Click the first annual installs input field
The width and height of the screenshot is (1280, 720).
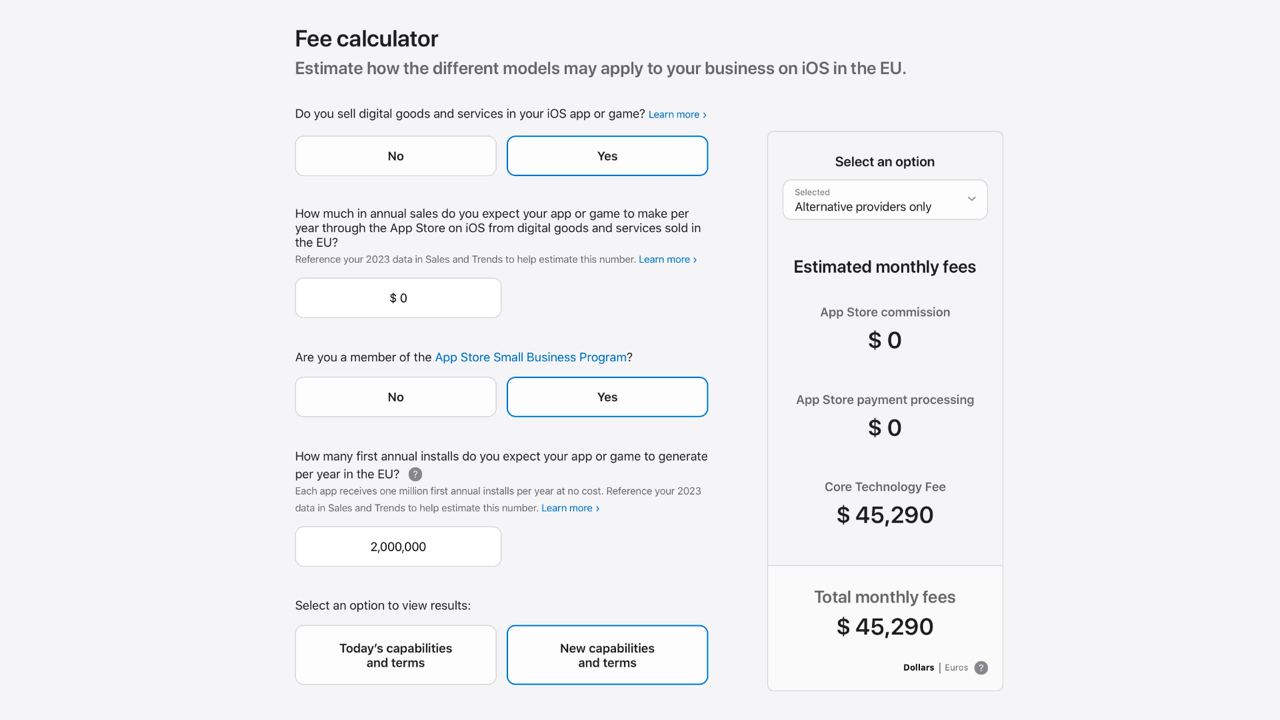point(398,547)
